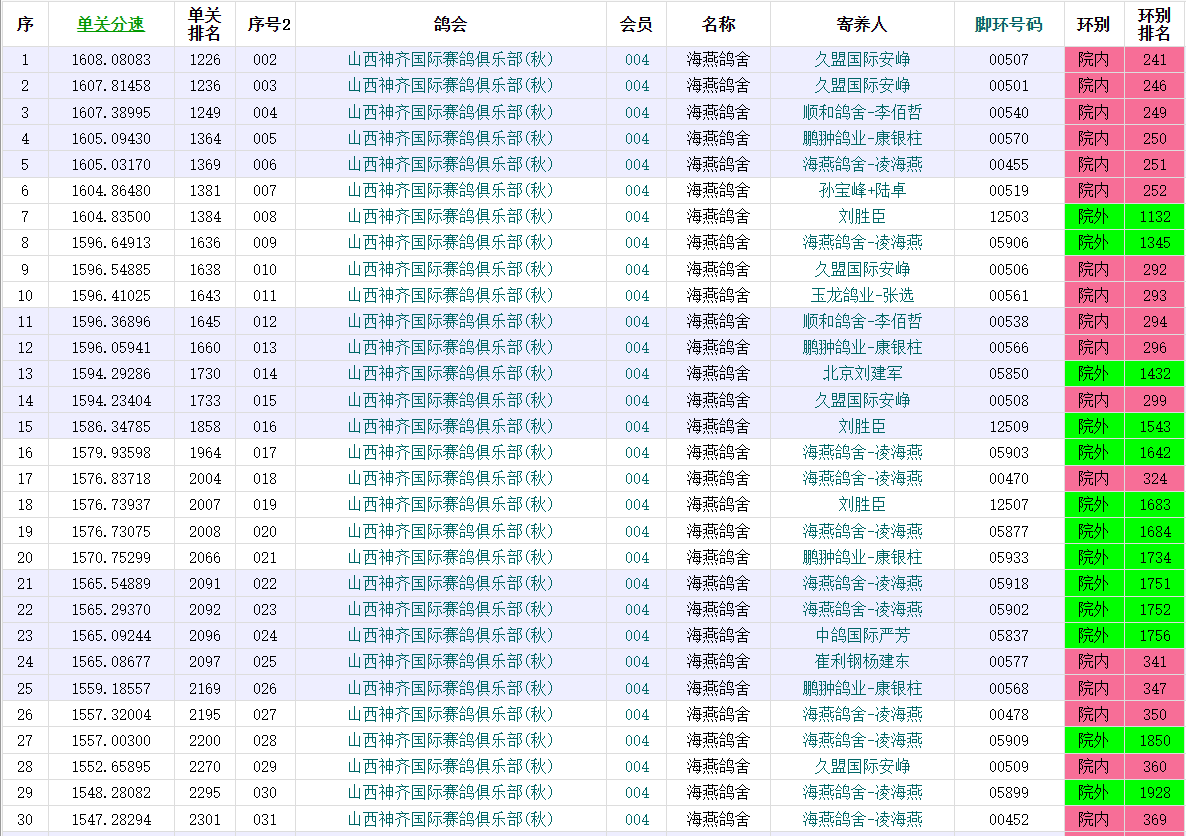Screen dimensions: 1186x836
Task: Click the 单关排名 column header
Action: coord(204,24)
